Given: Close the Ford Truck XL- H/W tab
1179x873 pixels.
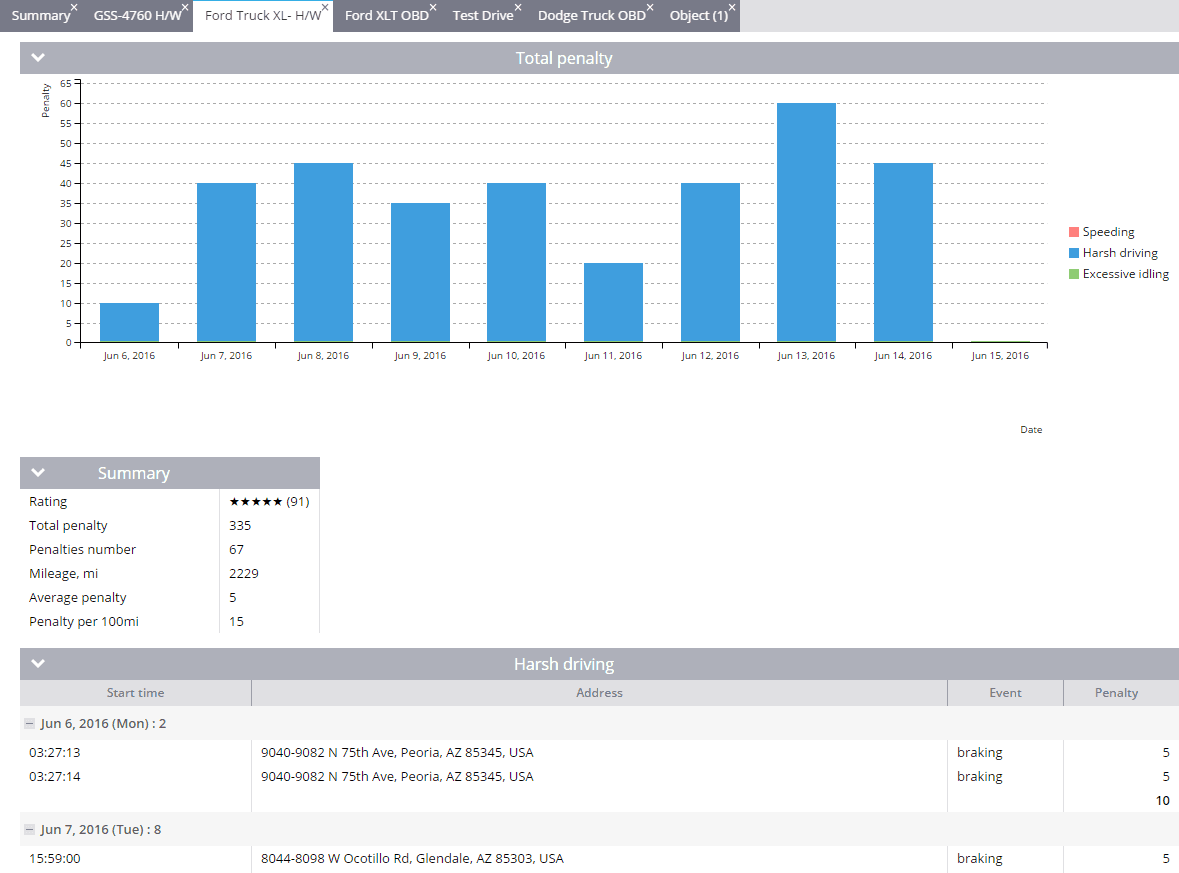Looking at the screenshot, I should click(325, 7).
